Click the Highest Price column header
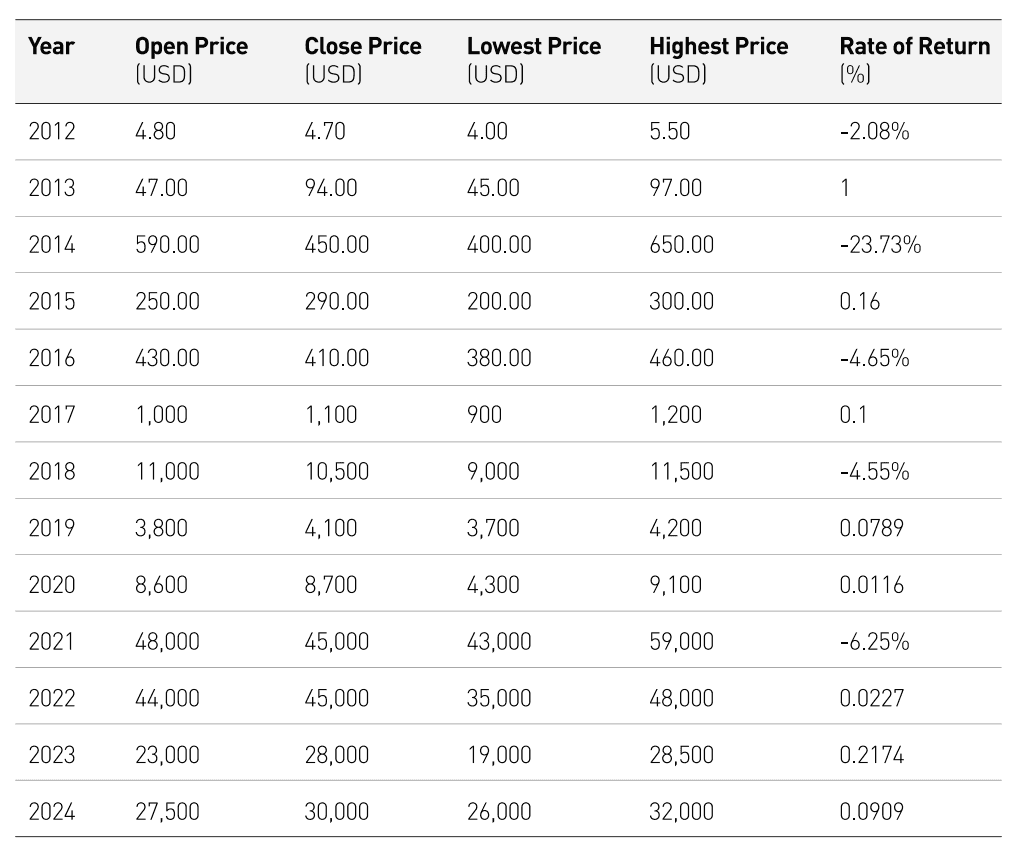This screenshot has height=850, width=1020. click(718, 60)
